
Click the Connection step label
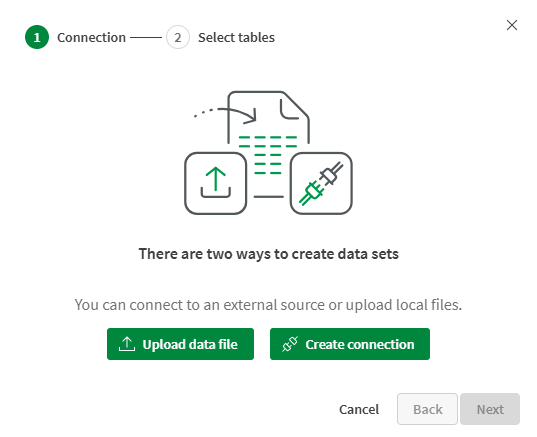point(91,37)
